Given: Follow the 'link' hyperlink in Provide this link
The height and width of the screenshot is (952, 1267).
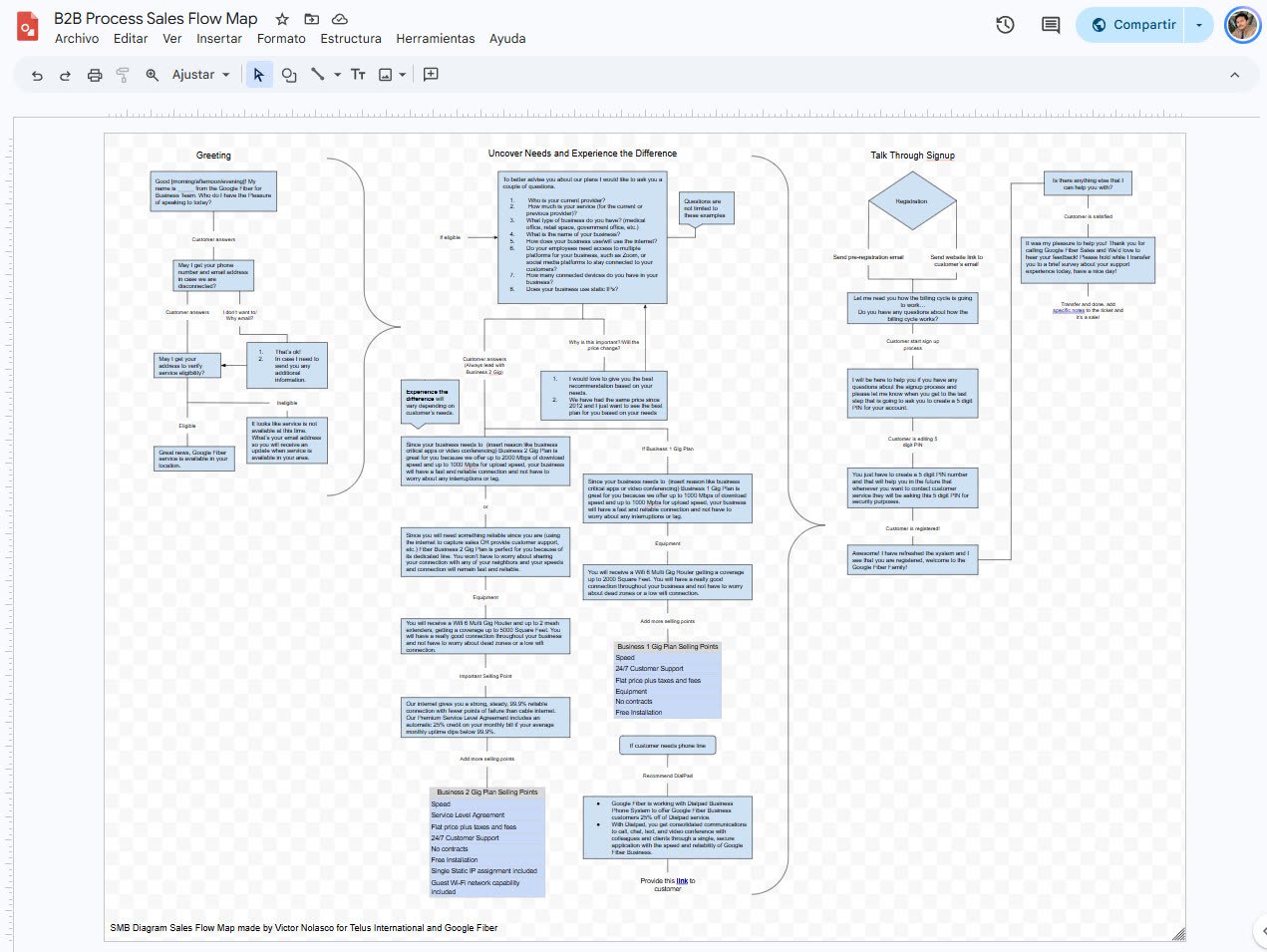Looking at the screenshot, I should 682,881.
